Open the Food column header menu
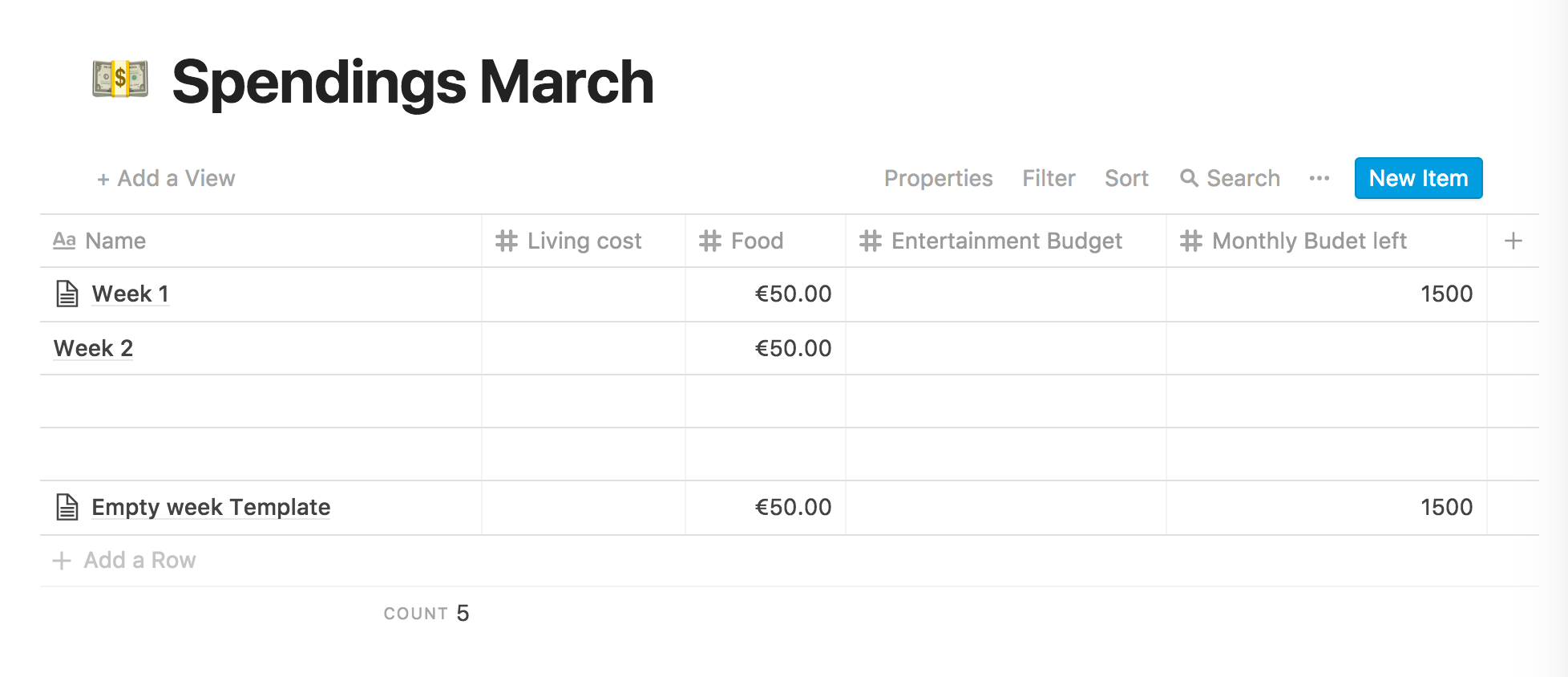The height and width of the screenshot is (677, 1568). pos(766,241)
